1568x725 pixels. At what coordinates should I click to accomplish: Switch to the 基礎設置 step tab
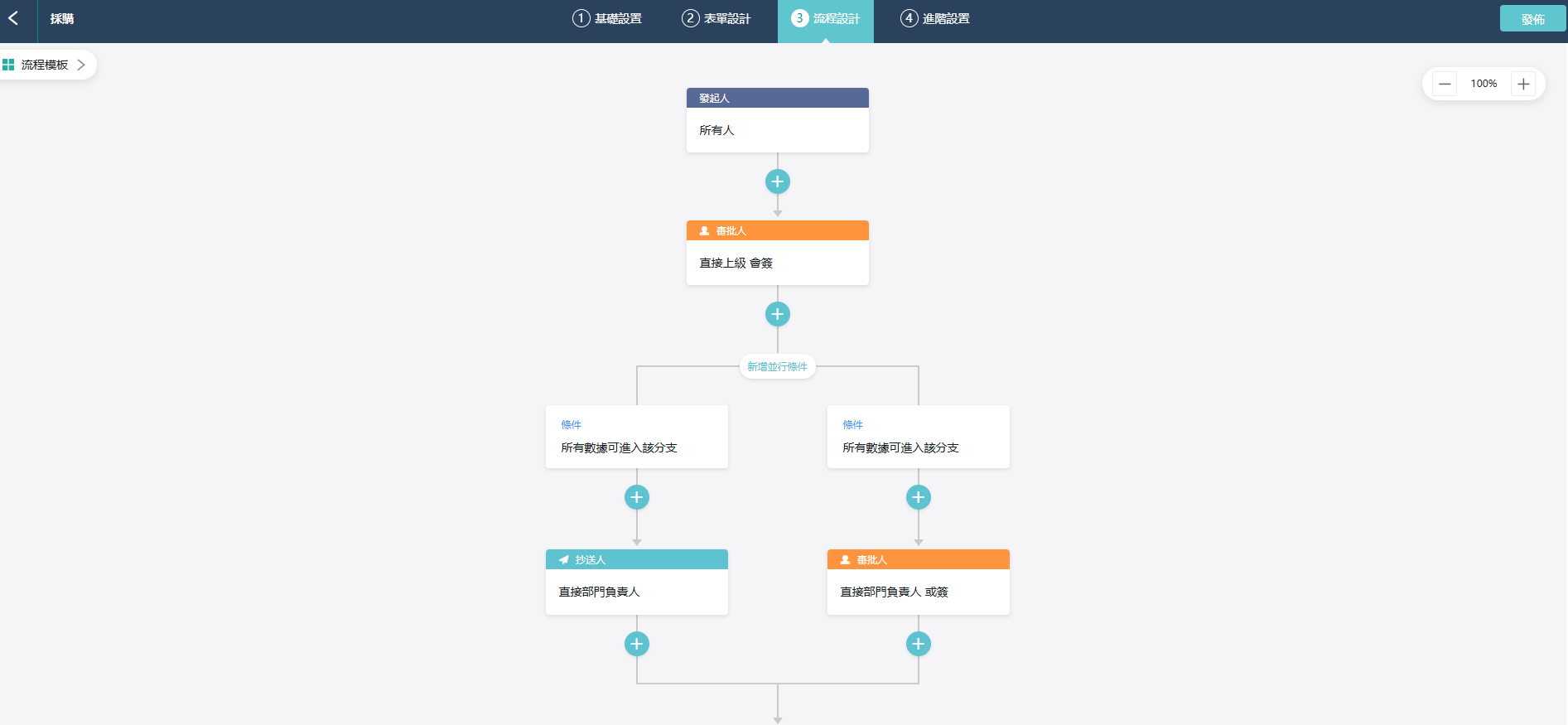tap(607, 18)
